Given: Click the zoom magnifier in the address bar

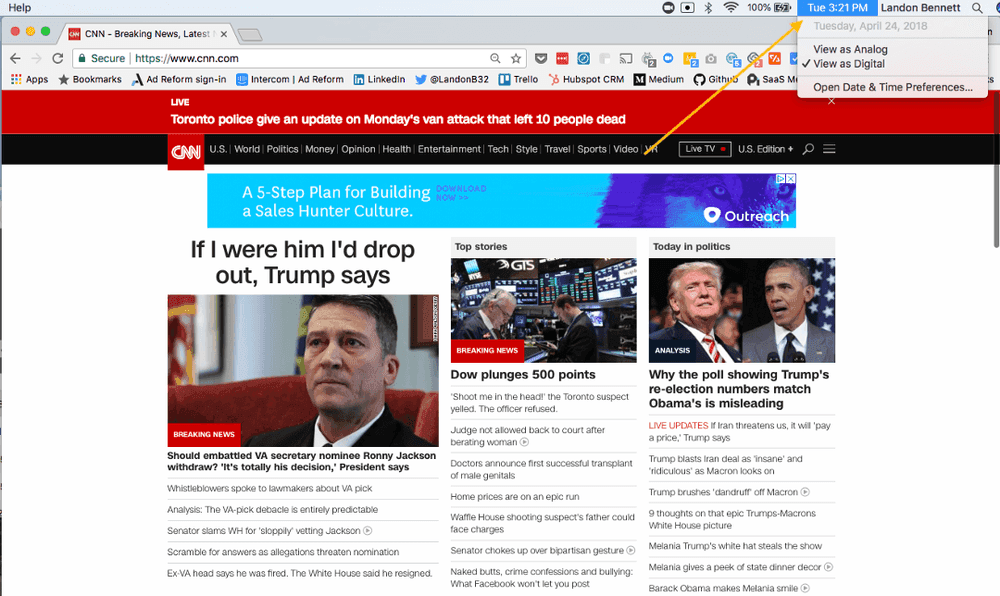Looking at the screenshot, I should point(495,58).
